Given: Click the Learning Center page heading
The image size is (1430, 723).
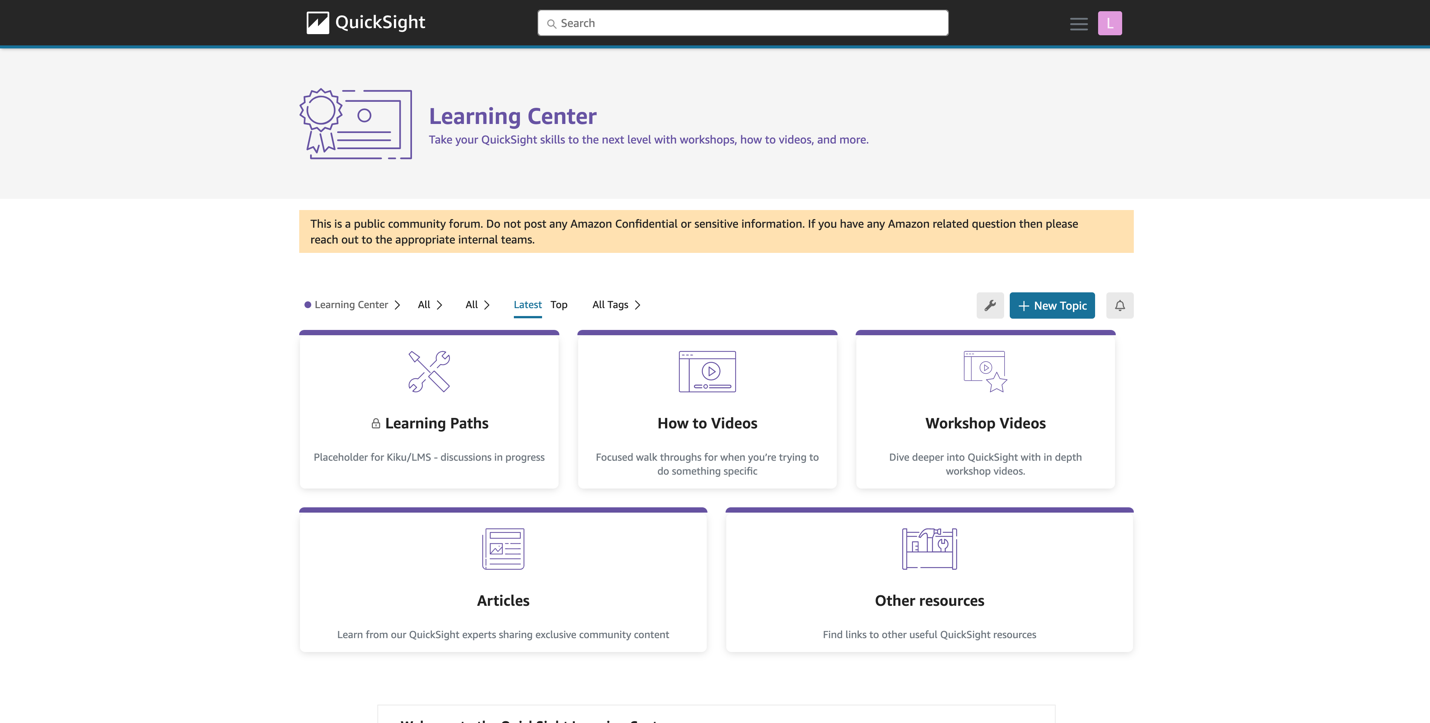Looking at the screenshot, I should pyautogui.click(x=513, y=116).
